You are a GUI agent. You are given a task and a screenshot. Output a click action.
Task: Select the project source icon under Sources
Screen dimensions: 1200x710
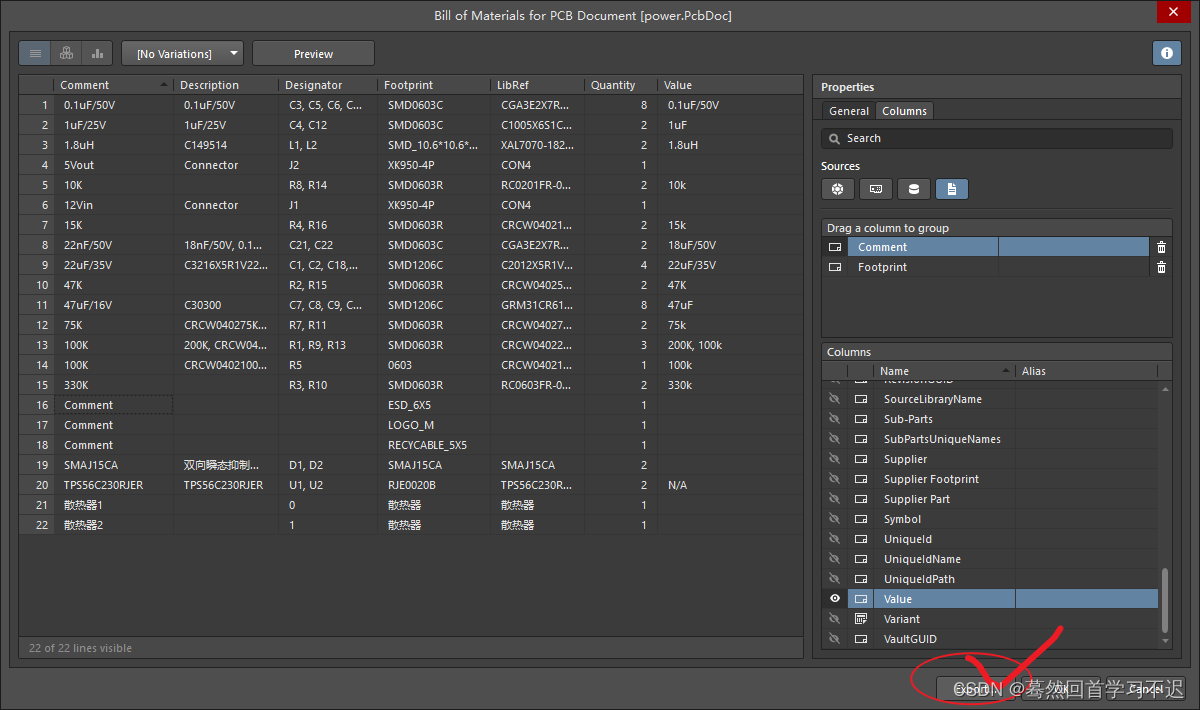tap(837, 189)
